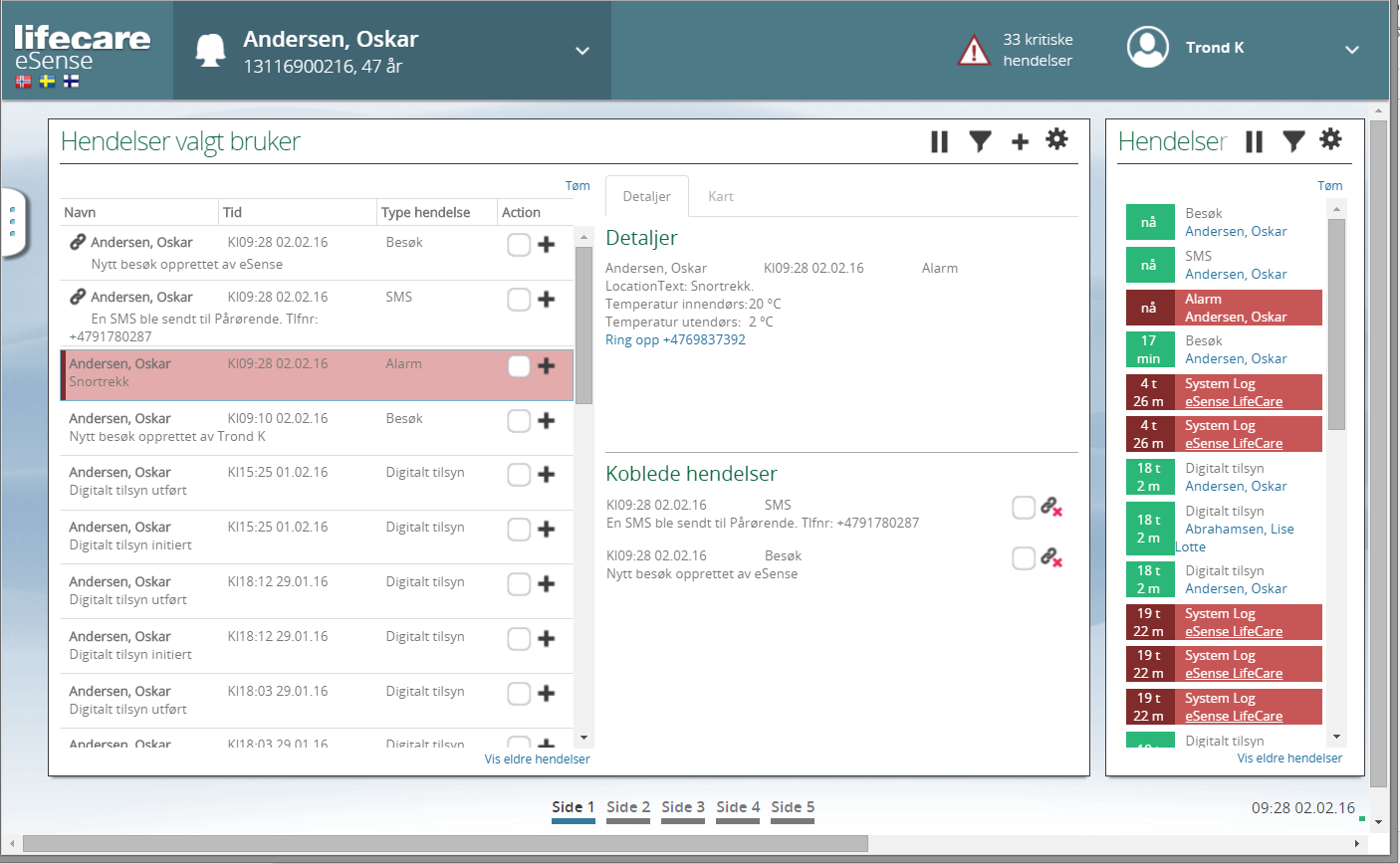This screenshot has height=864, width=1400.
Task: Tick checkbox on Besøk 09:28 row
Action: [x=519, y=244]
